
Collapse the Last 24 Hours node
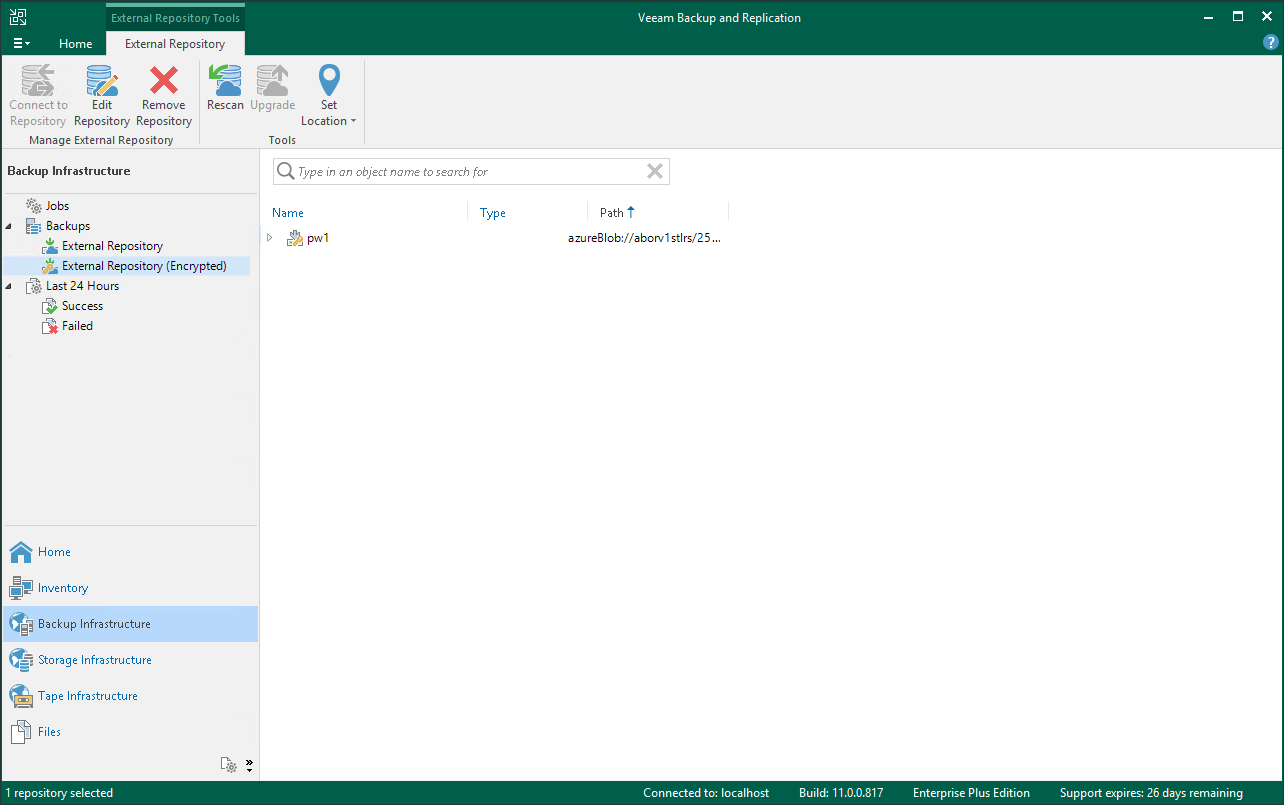pyautogui.click(x=9, y=285)
